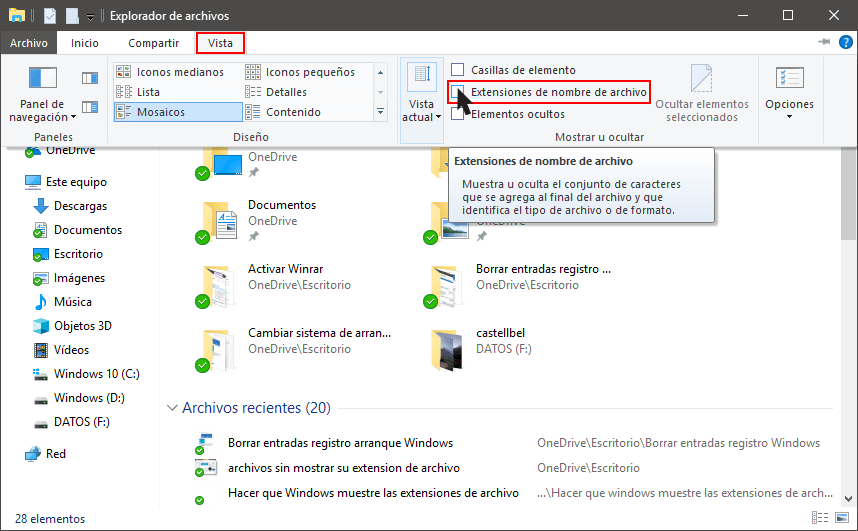Click the Objetos 3D cube icon
Screen dimensions: 858x531
click(x=40, y=326)
